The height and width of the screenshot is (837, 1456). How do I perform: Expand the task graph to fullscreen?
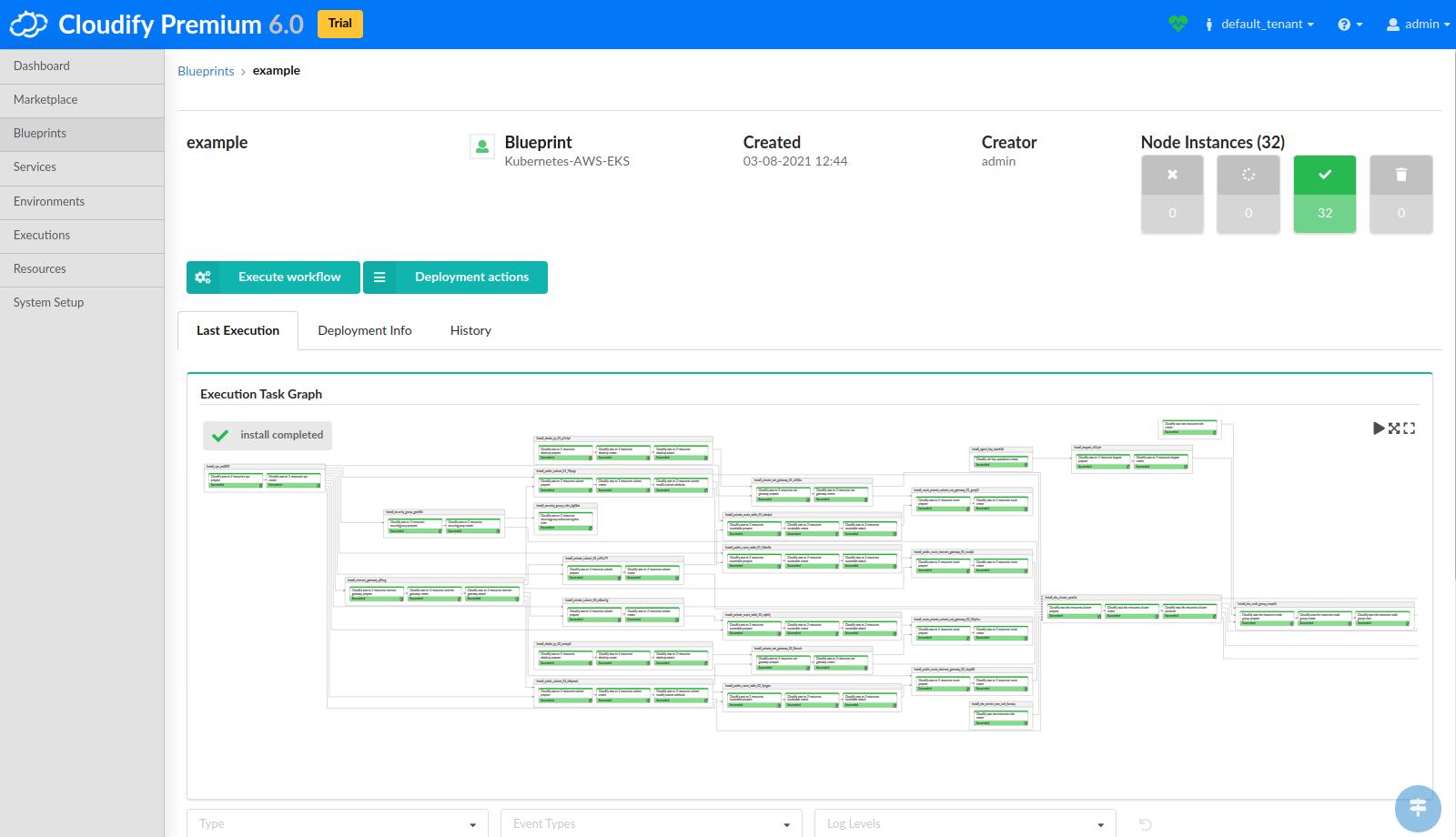pos(1410,428)
